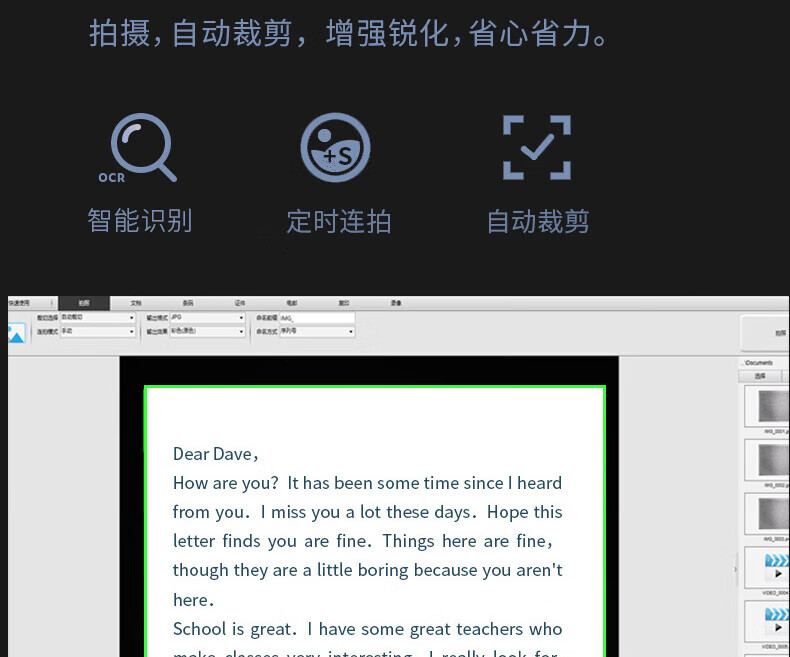Collapse the side panel with the arrow handle
This screenshot has height=657, width=790.
click(737, 568)
